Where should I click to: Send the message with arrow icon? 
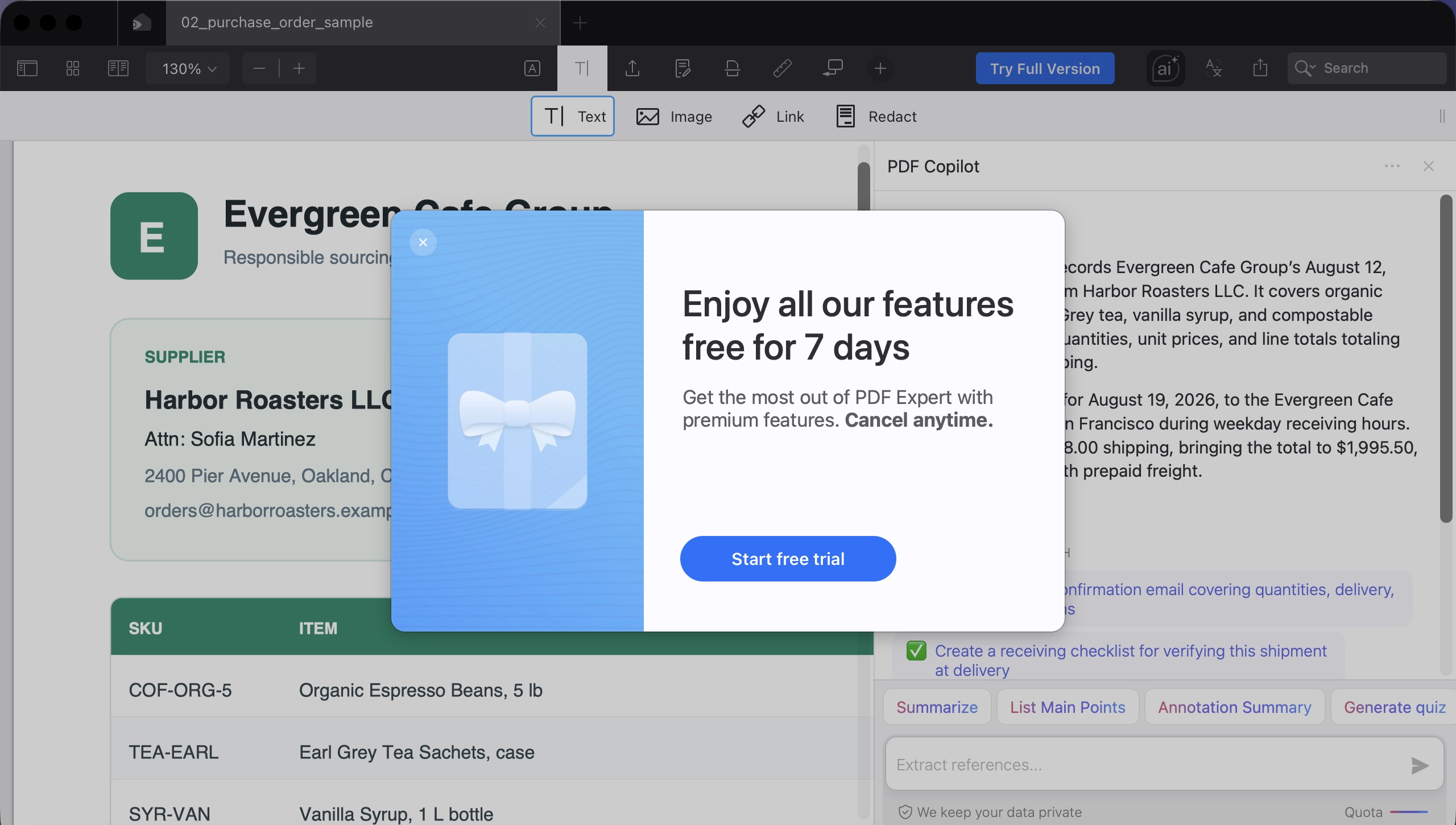pyautogui.click(x=1420, y=766)
